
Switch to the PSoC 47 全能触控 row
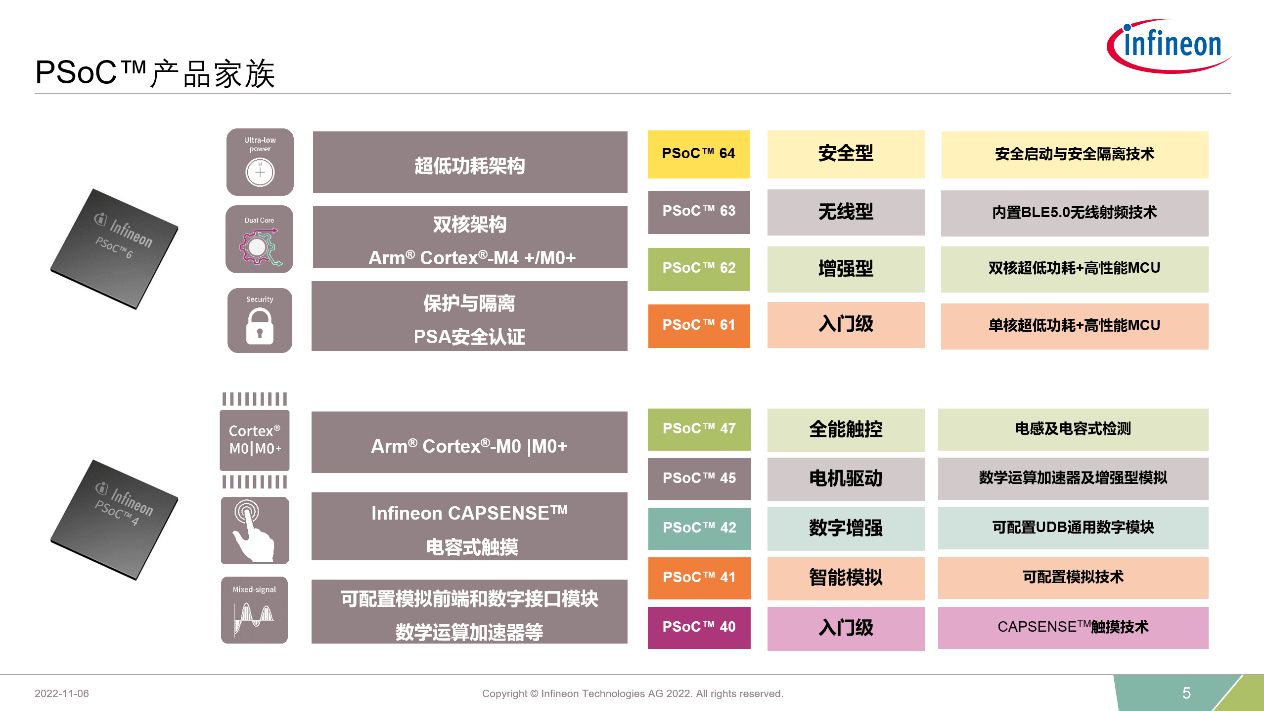pyautogui.click(x=845, y=429)
